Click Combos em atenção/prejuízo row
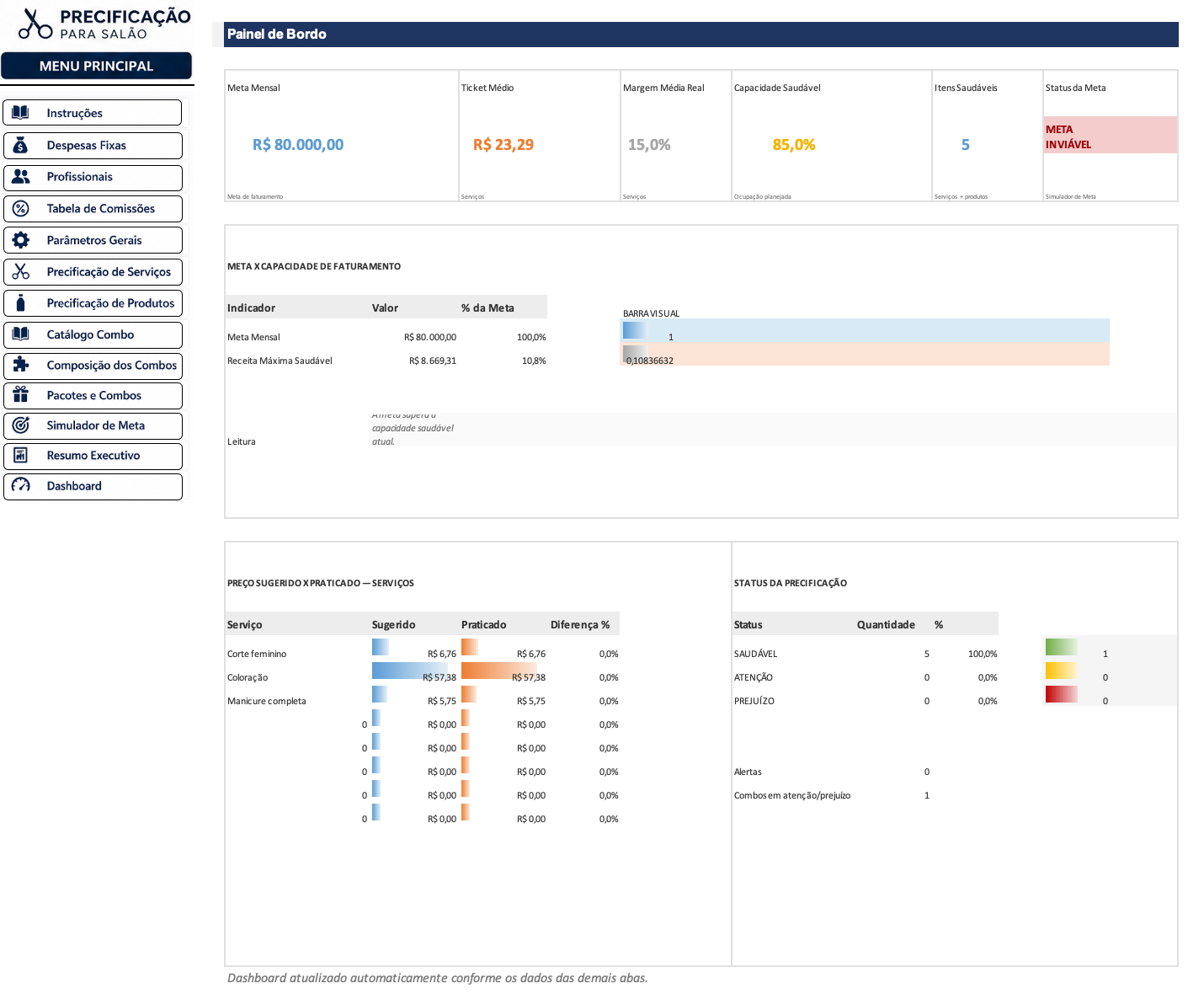The image size is (1204, 994). (832, 795)
